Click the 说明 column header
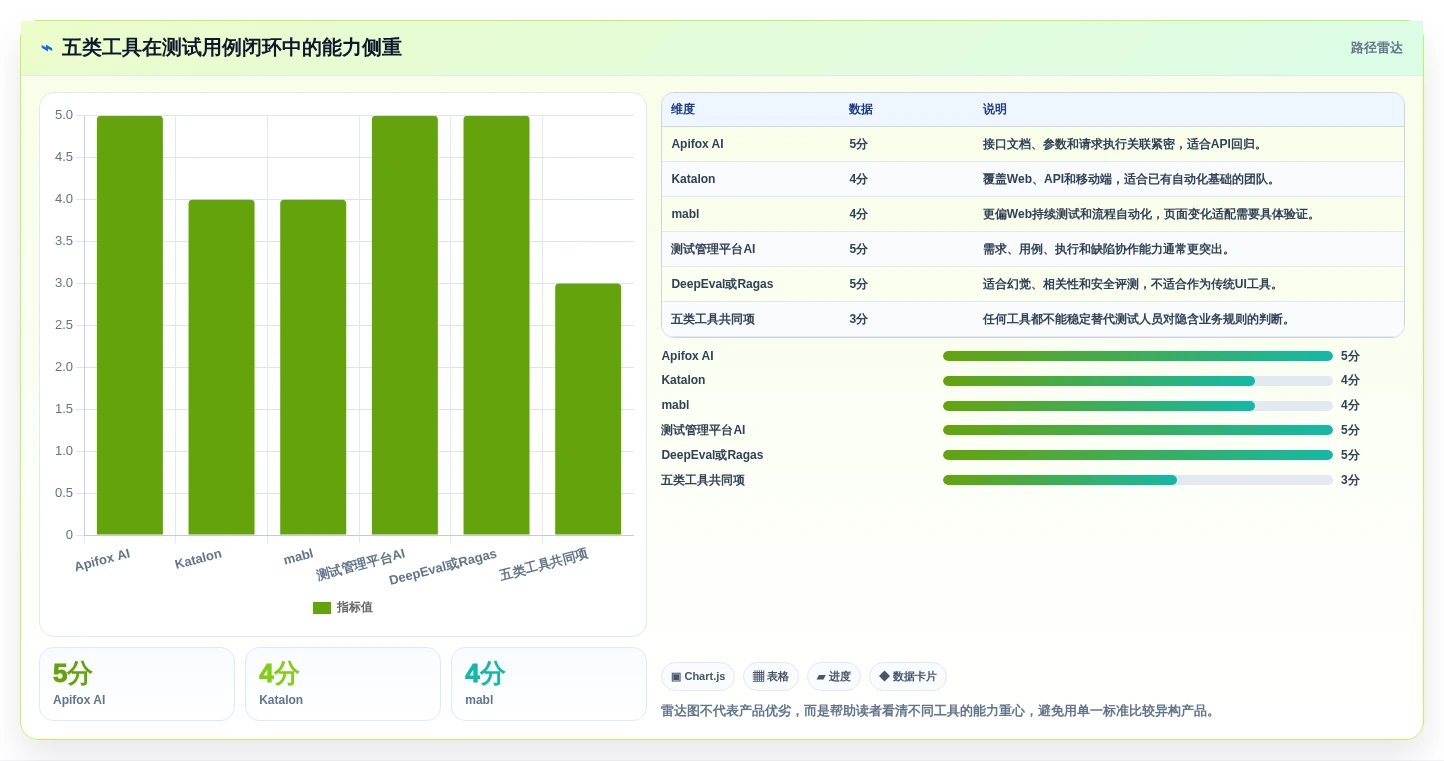Image resolution: width=1444 pixels, height=761 pixels. pyautogui.click(x=995, y=110)
